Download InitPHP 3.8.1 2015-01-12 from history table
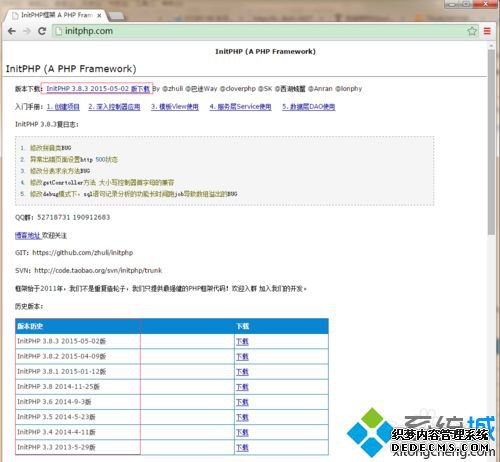The image size is (500, 462). [242, 372]
